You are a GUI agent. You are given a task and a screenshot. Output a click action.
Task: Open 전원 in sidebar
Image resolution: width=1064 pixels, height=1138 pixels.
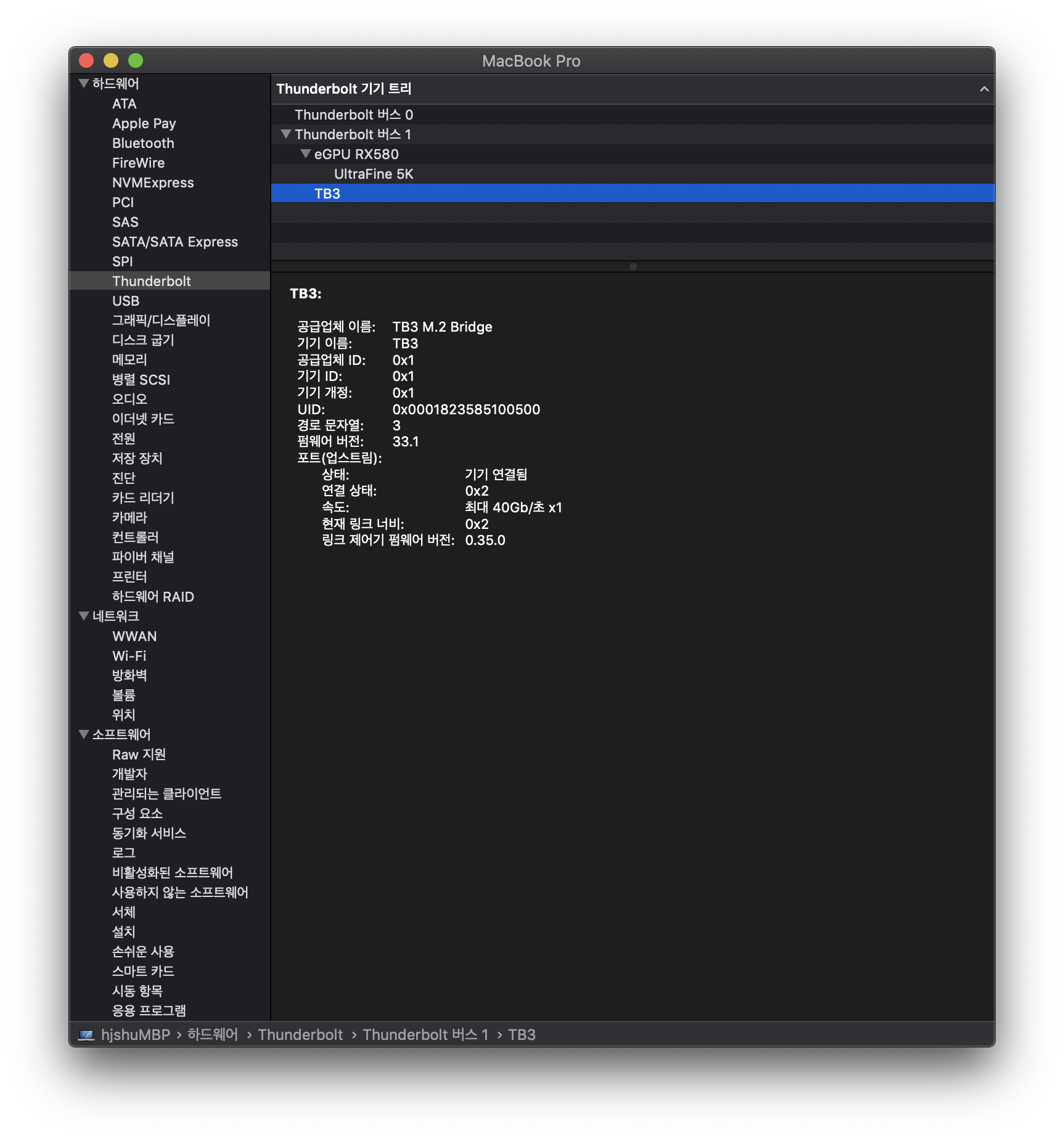coord(124,439)
